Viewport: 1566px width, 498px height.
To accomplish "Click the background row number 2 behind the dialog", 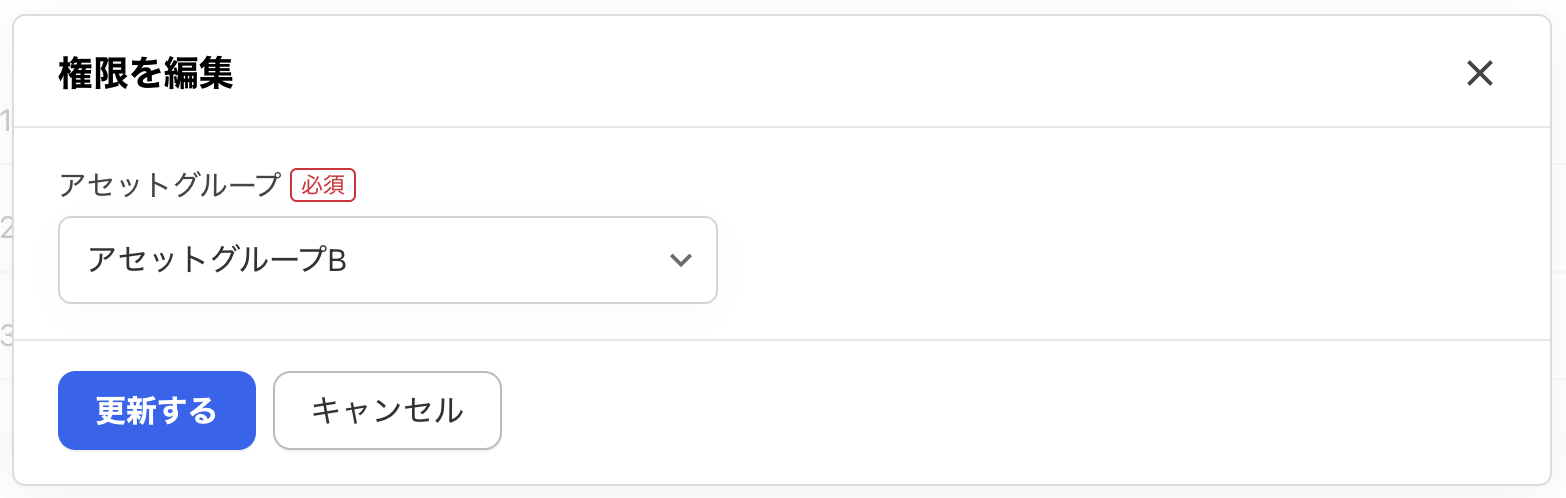I will coord(6,229).
